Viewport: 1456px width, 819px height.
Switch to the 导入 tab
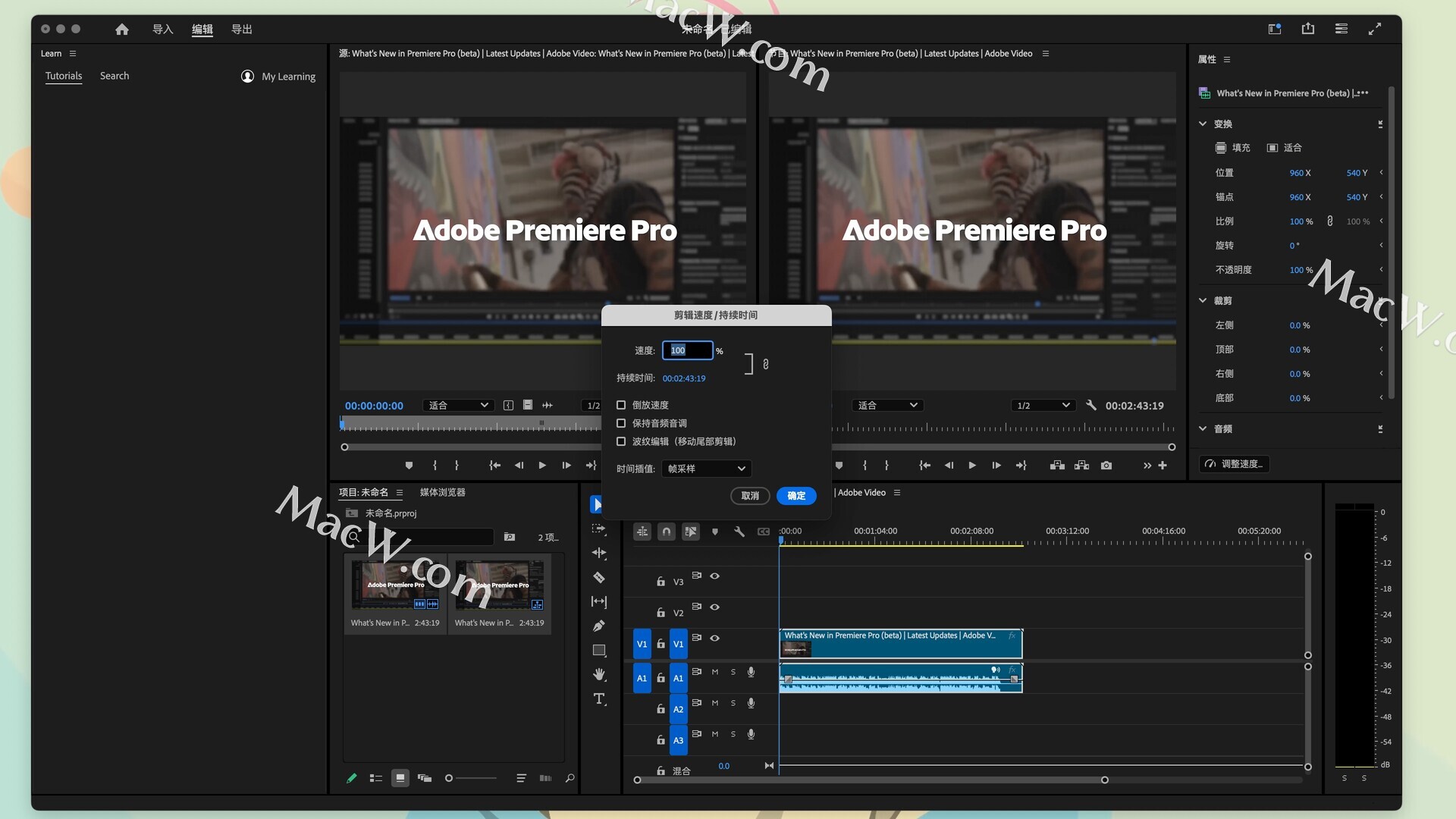163,29
